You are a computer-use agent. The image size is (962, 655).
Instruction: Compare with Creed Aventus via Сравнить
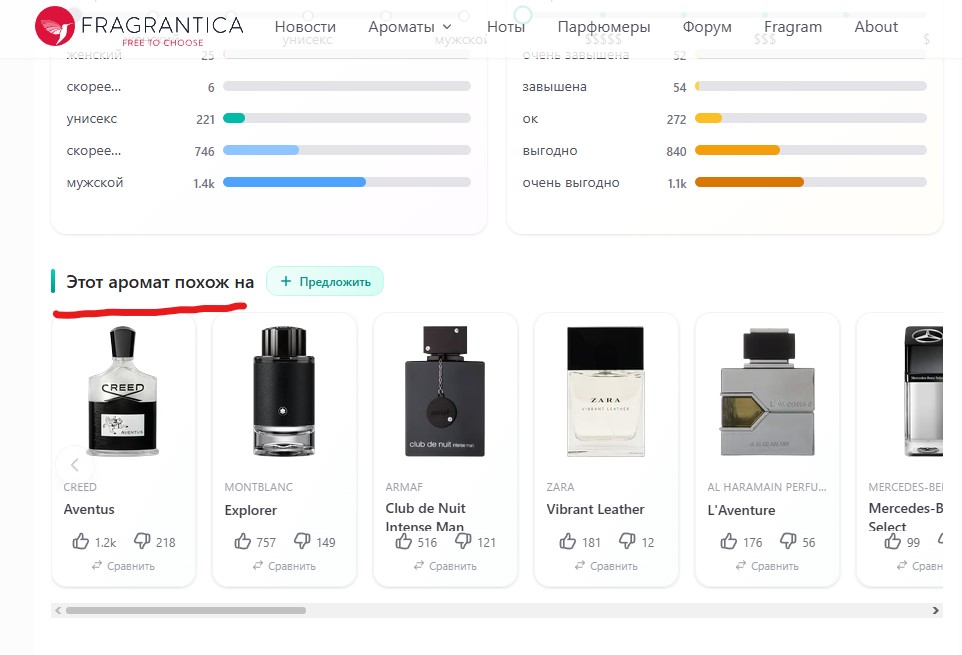(123, 566)
